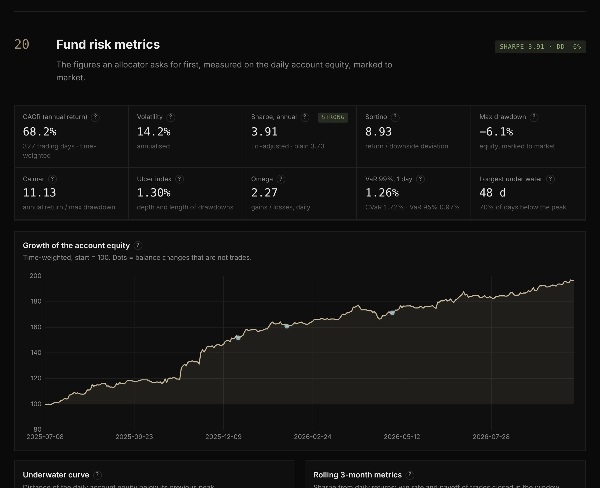The height and width of the screenshot is (488, 600).
Task: Click the 2026-07-28 x-axis date label
Action: (x=491, y=437)
